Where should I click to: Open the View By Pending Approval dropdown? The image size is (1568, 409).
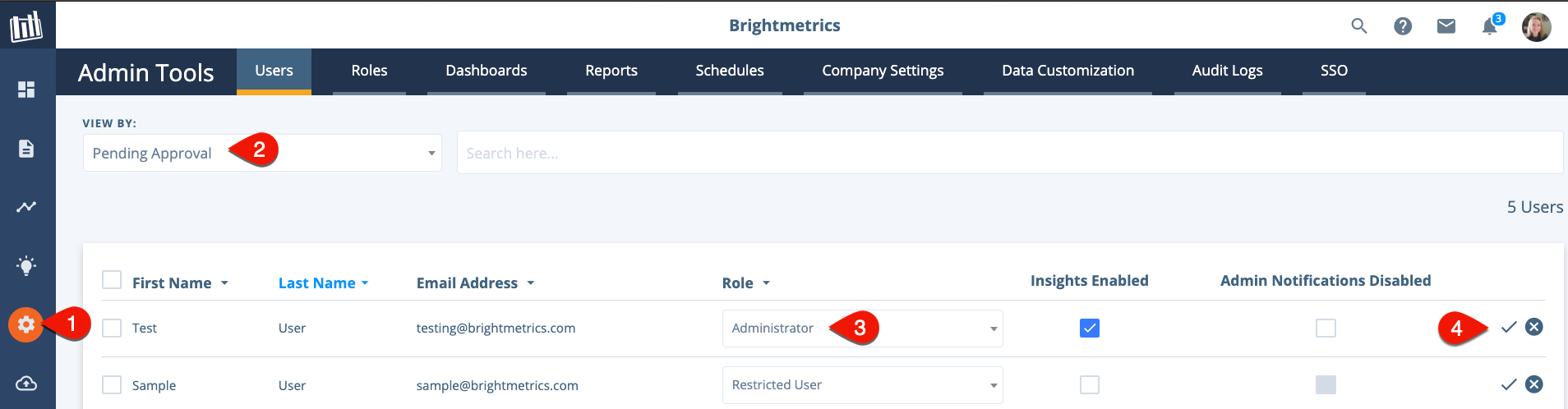[x=262, y=153]
